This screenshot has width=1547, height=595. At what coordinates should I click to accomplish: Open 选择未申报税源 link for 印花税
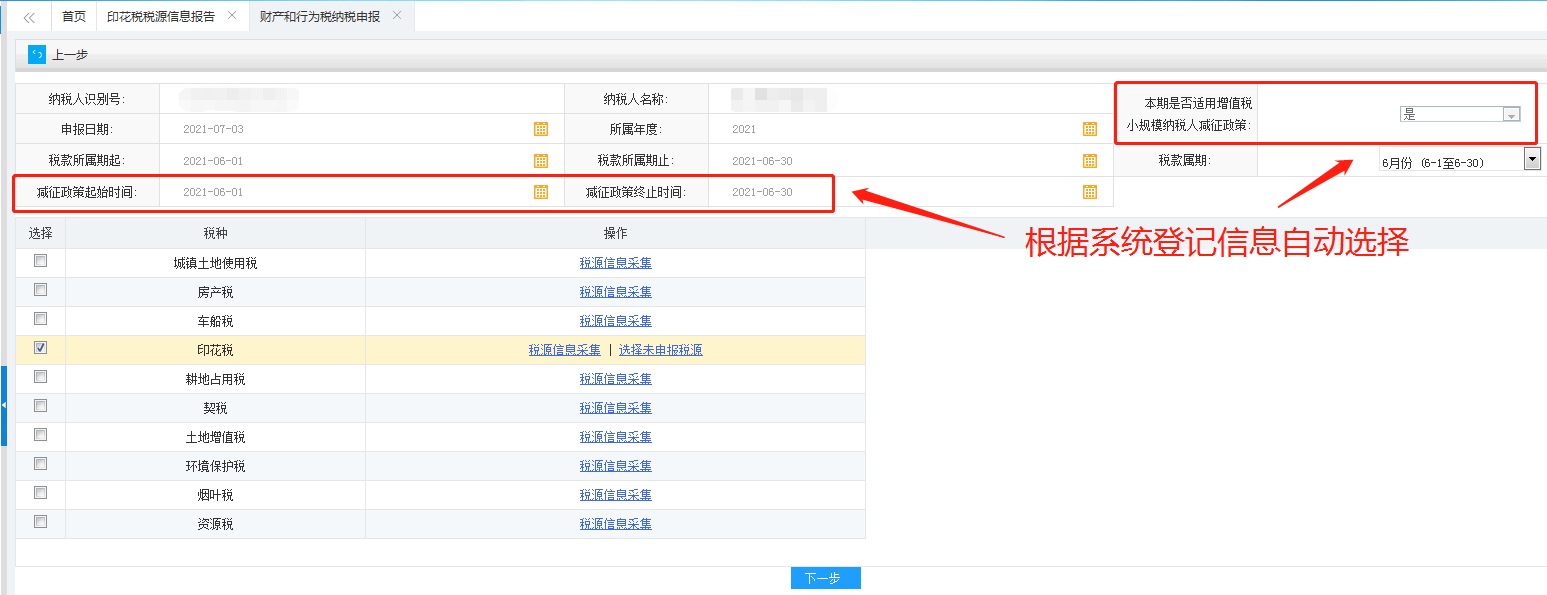pyautogui.click(x=660, y=350)
